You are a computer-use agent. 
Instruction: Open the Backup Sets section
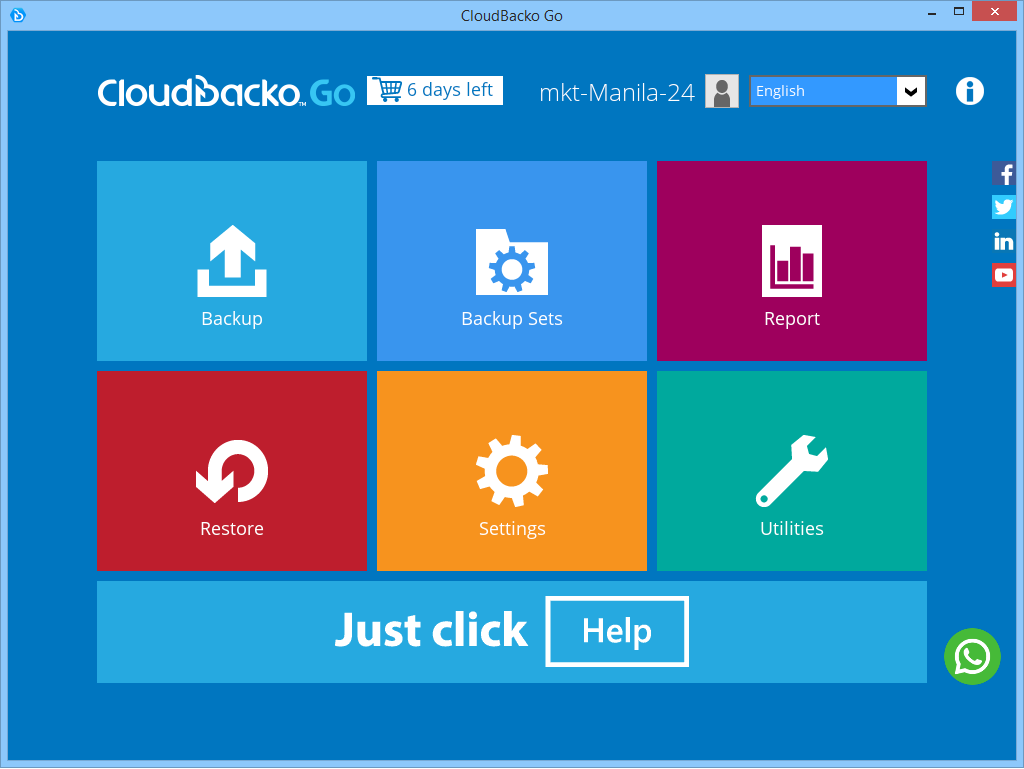coord(511,261)
